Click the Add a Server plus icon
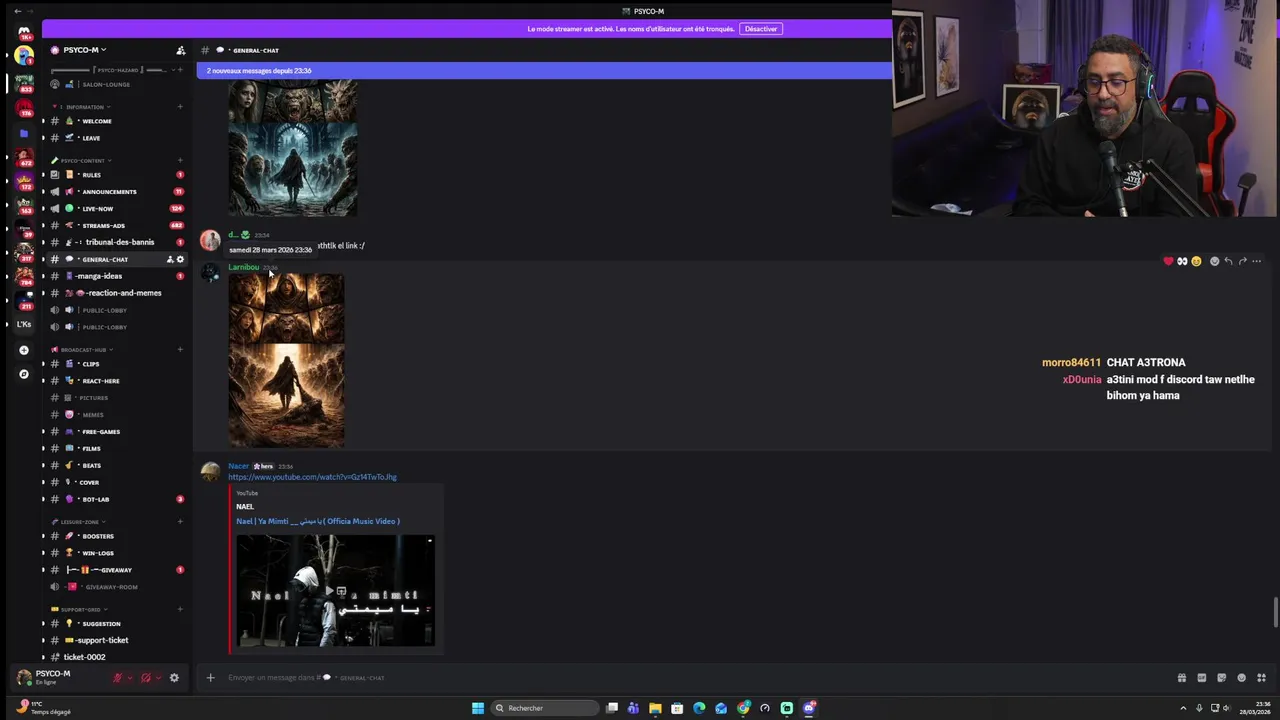Viewport: 1280px width, 720px height. click(24, 350)
